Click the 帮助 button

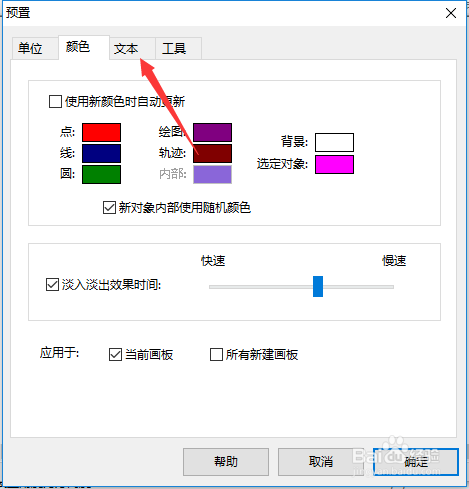226,462
